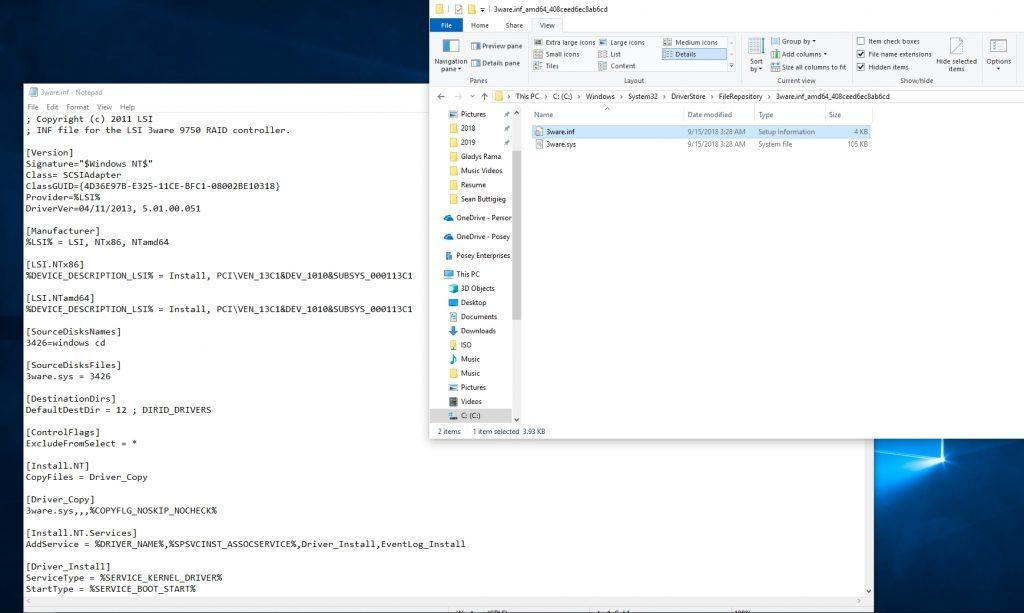Open OneDrive - Posey in navigation pane
The width and height of the screenshot is (1024, 613).
[x=477, y=237]
